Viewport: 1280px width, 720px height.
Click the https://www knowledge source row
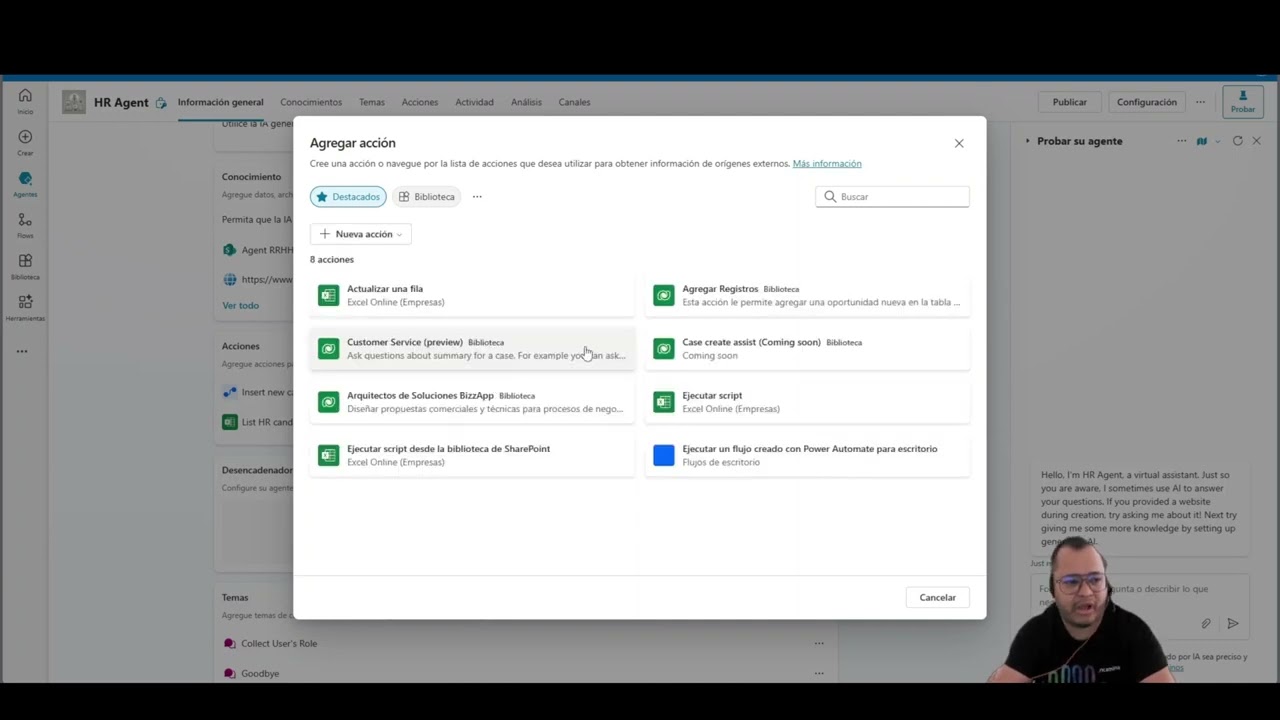(x=258, y=280)
